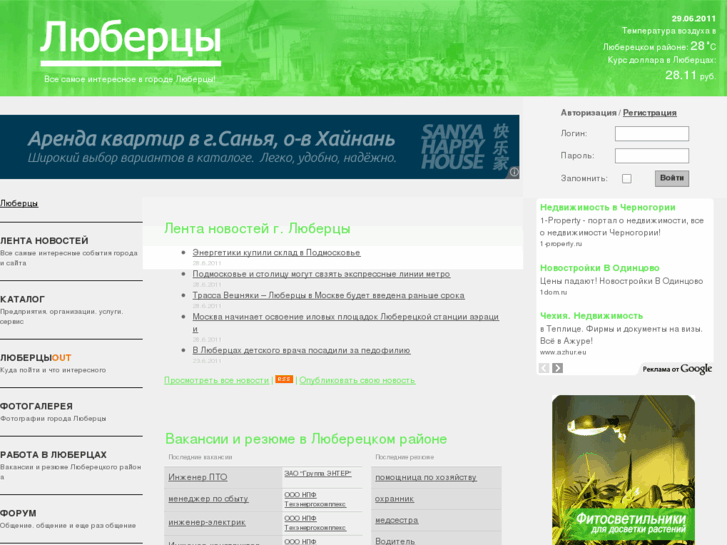727x545 pixels.
Task: Click the Авторизация label
Action: click(588, 113)
